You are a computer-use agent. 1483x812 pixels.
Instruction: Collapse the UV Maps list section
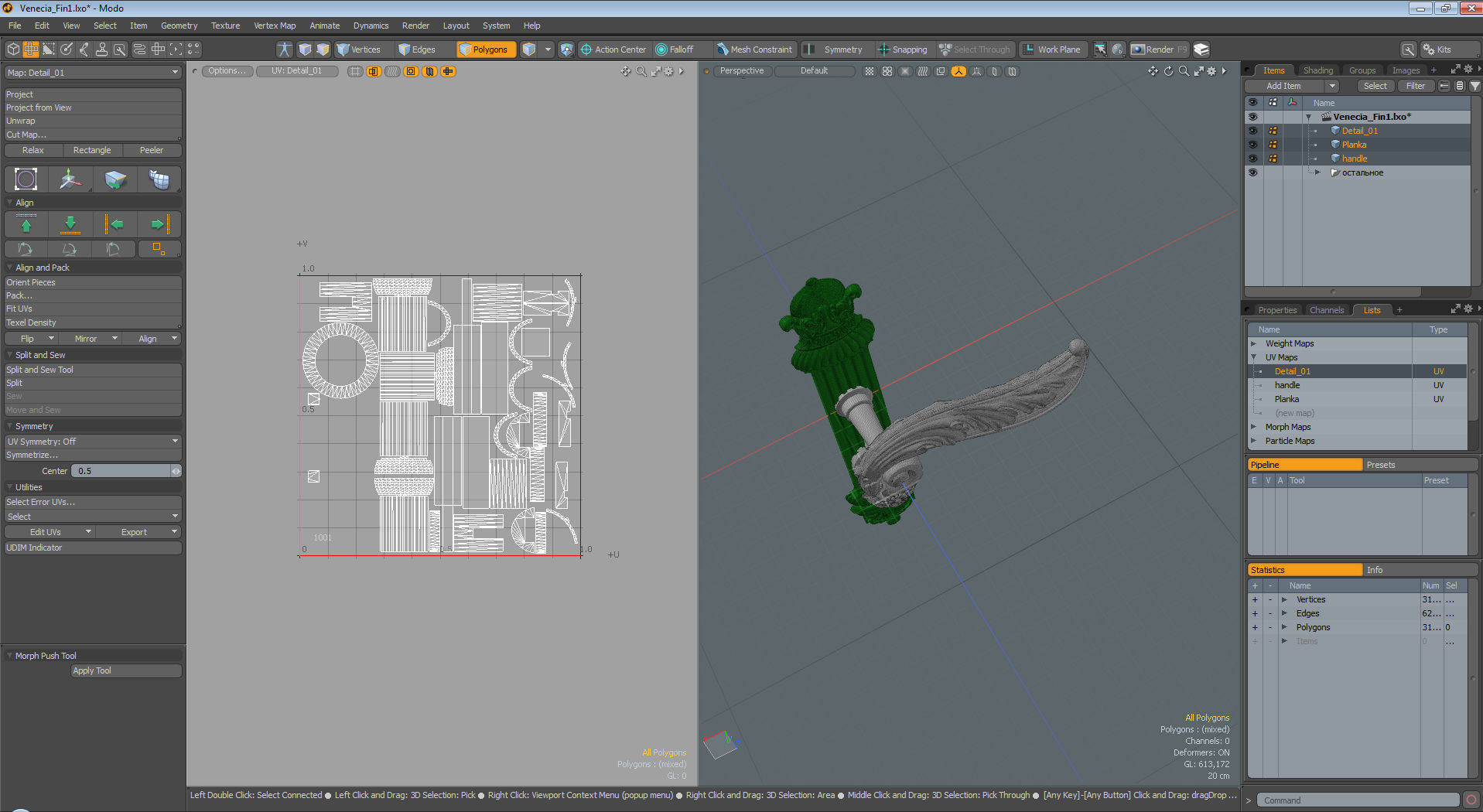point(1254,357)
